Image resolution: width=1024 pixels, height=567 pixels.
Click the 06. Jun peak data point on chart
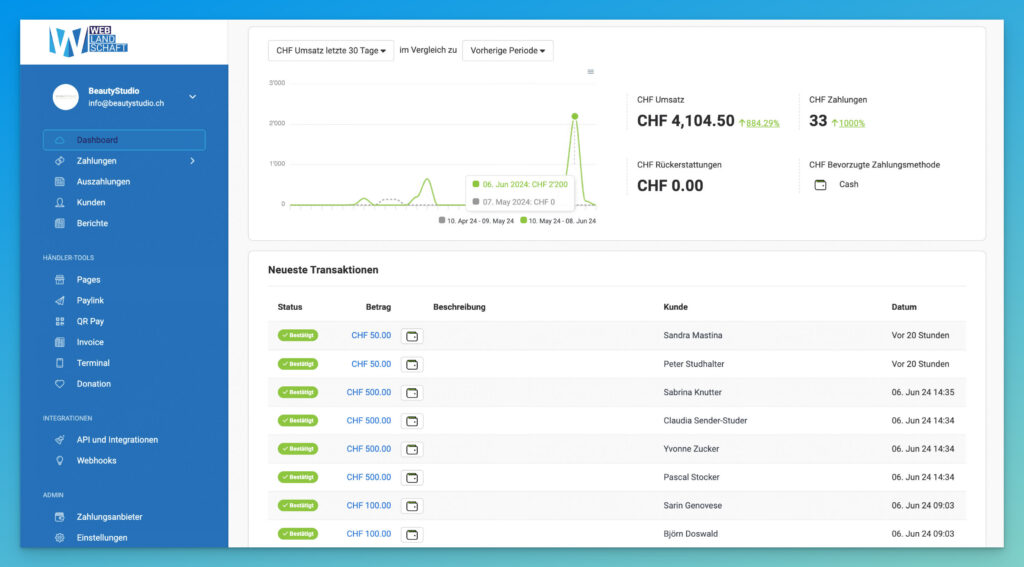click(575, 116)
